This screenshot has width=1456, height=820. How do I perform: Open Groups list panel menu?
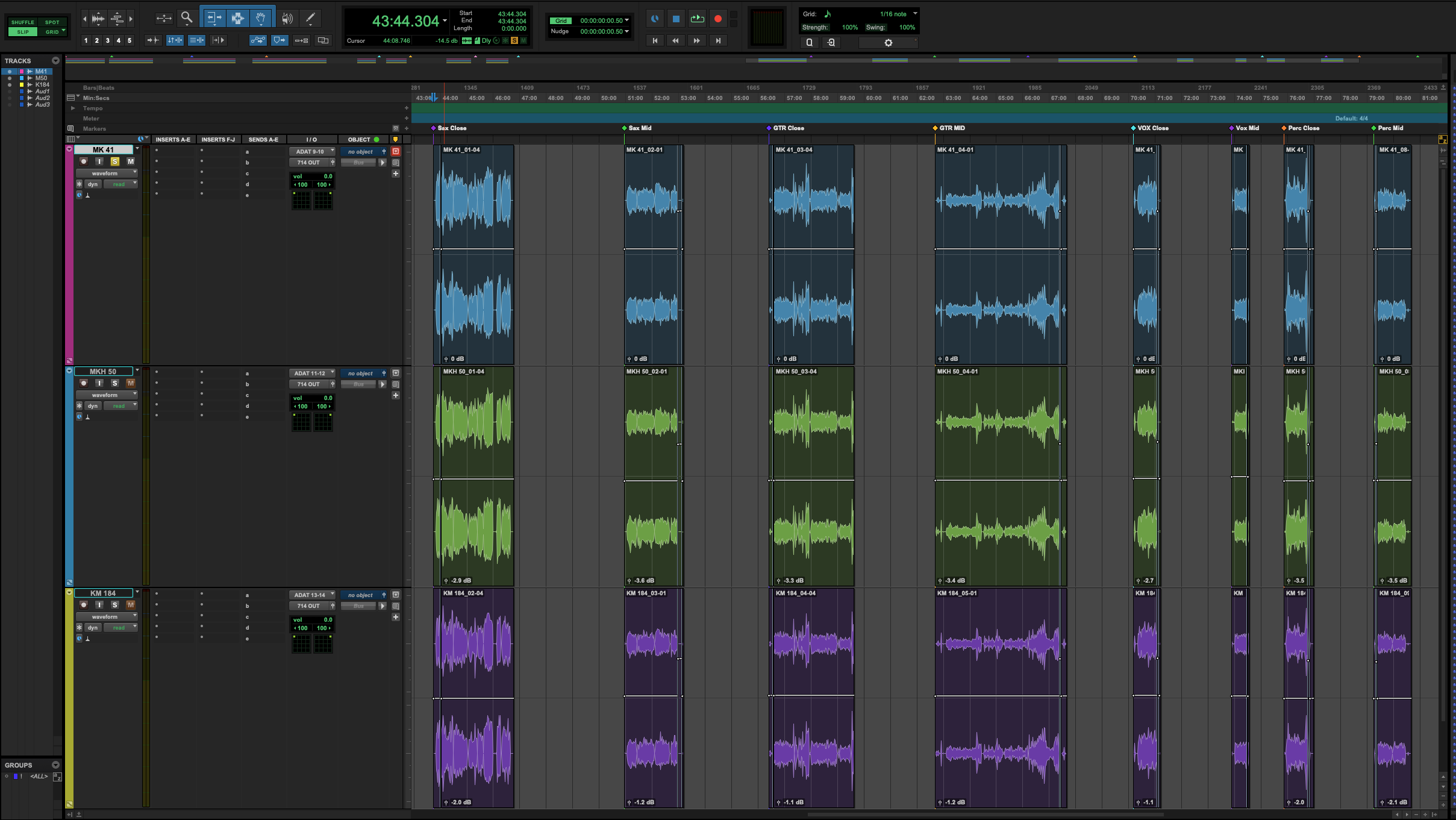(55, 765)
